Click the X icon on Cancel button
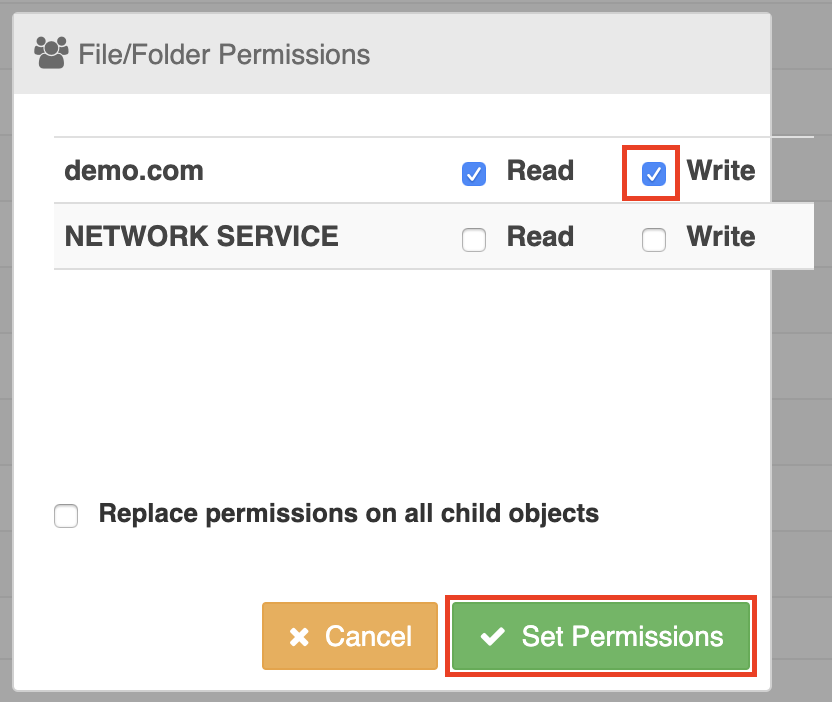832x702 pixels. (x=299, y=637)
